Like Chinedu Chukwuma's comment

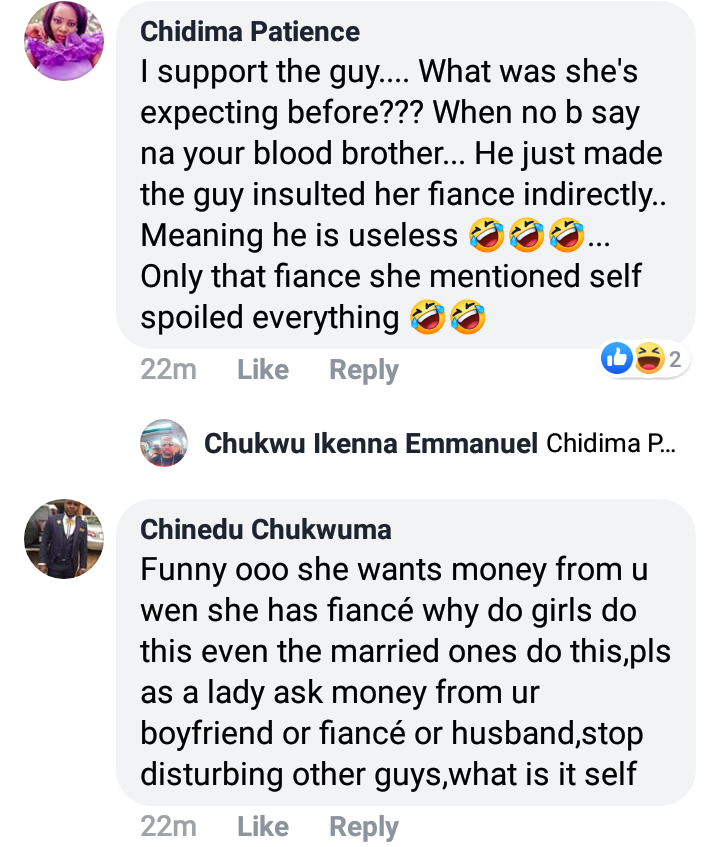263,827
